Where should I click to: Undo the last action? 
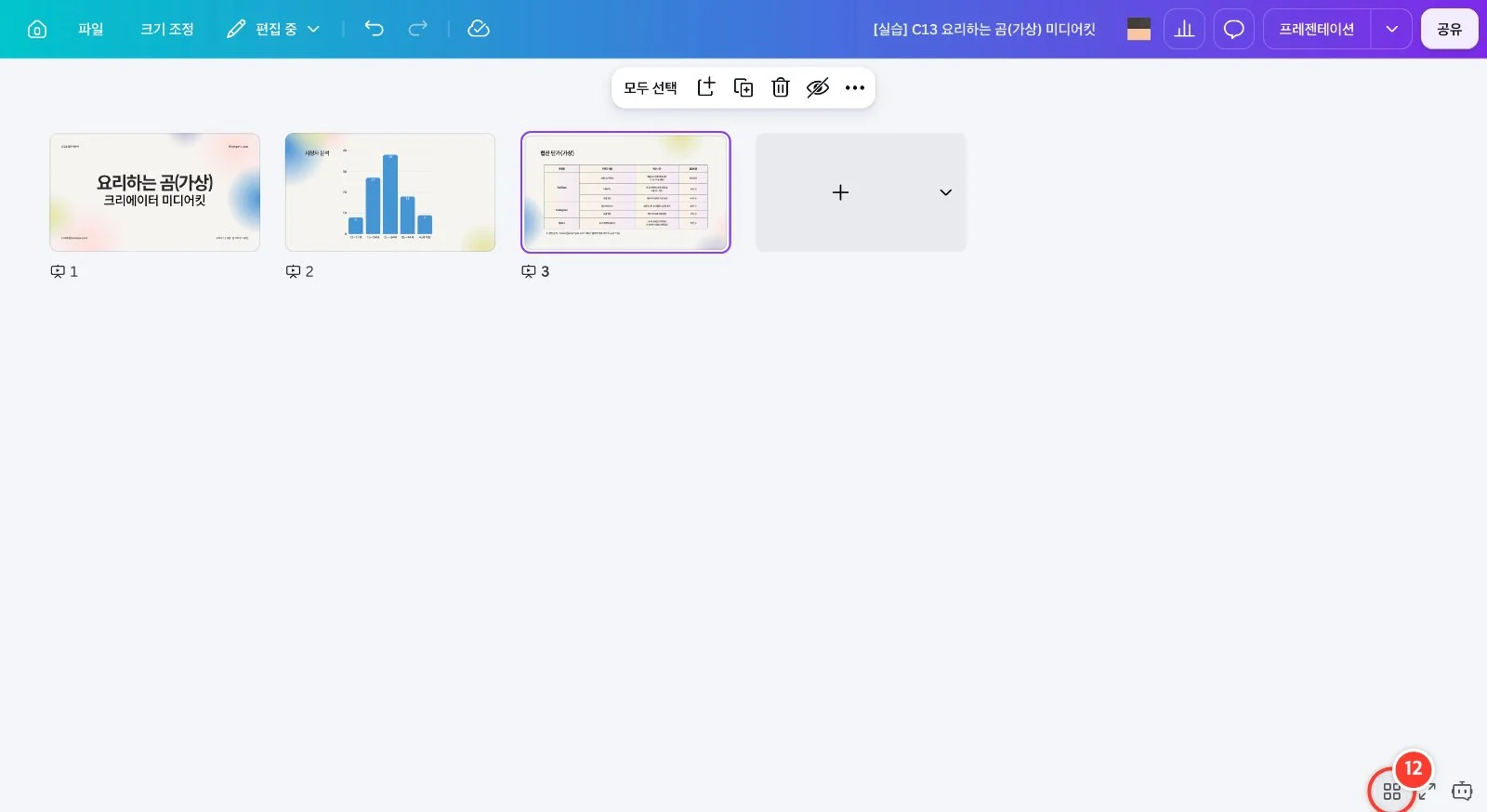point(374,29)
